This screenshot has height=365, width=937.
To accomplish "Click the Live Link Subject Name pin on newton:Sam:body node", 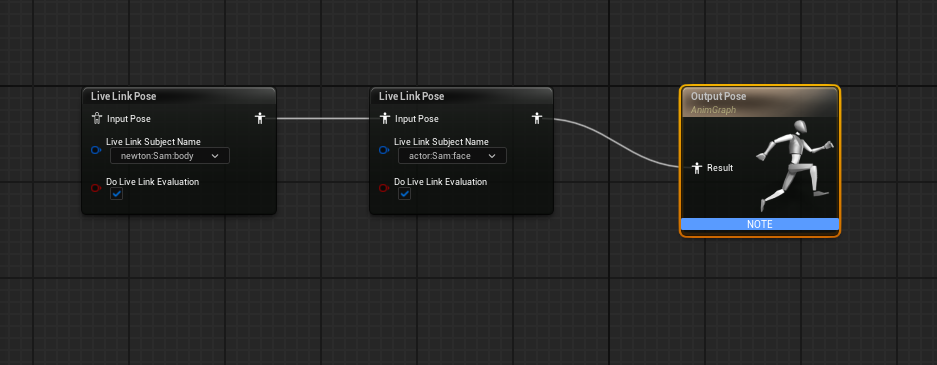I will pos(96,150).
